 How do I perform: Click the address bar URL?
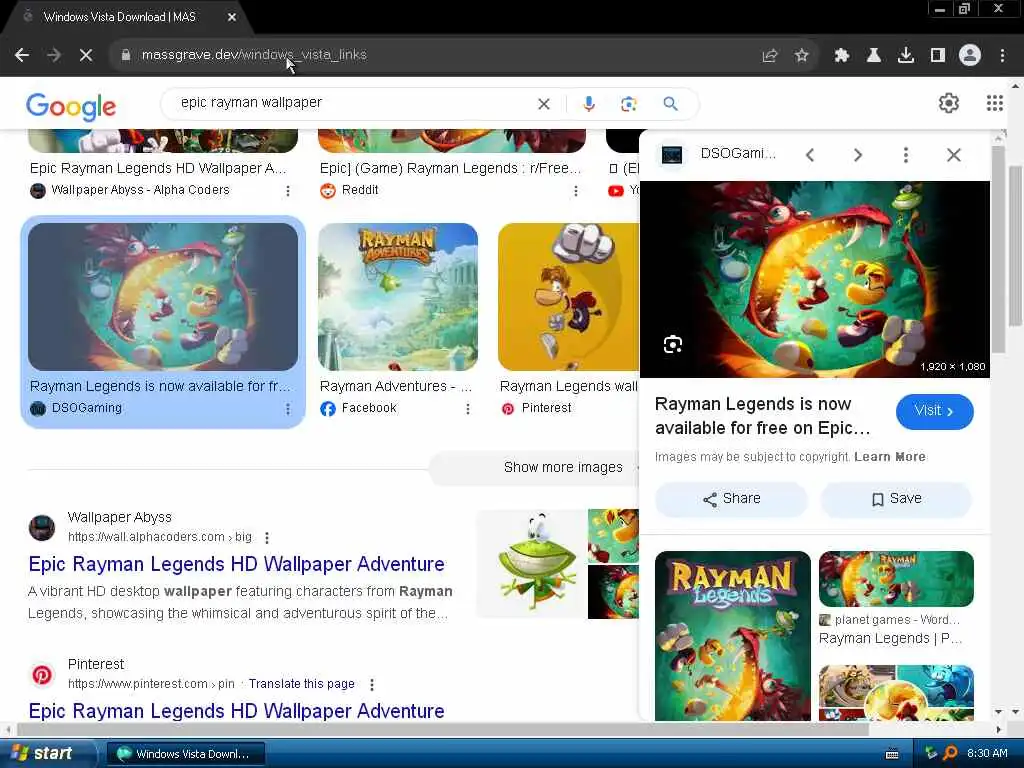tap(254, 55)
